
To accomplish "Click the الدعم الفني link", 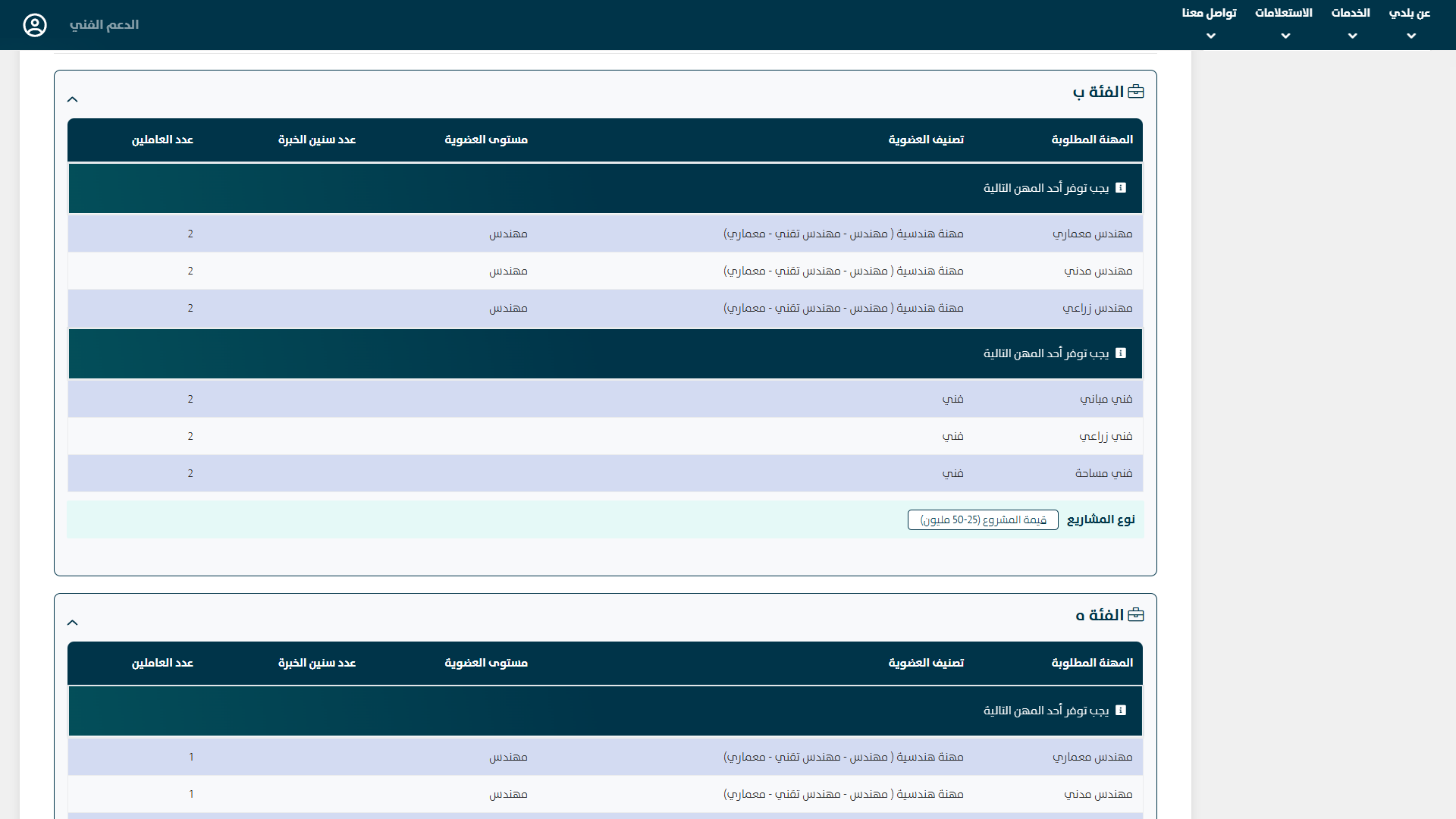I will (104, 25).
